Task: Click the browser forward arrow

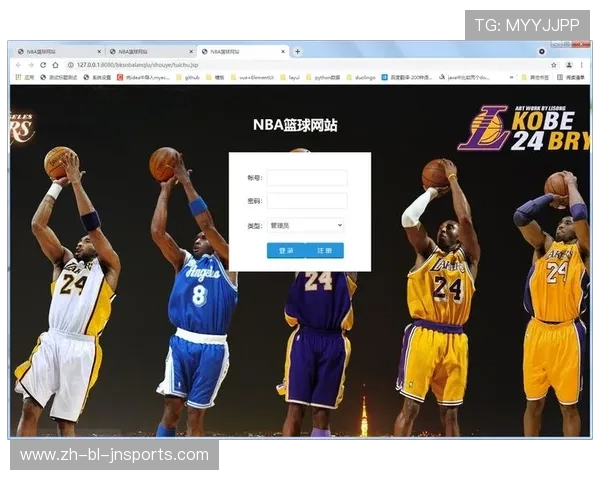Action: click(x=31, y=65)
